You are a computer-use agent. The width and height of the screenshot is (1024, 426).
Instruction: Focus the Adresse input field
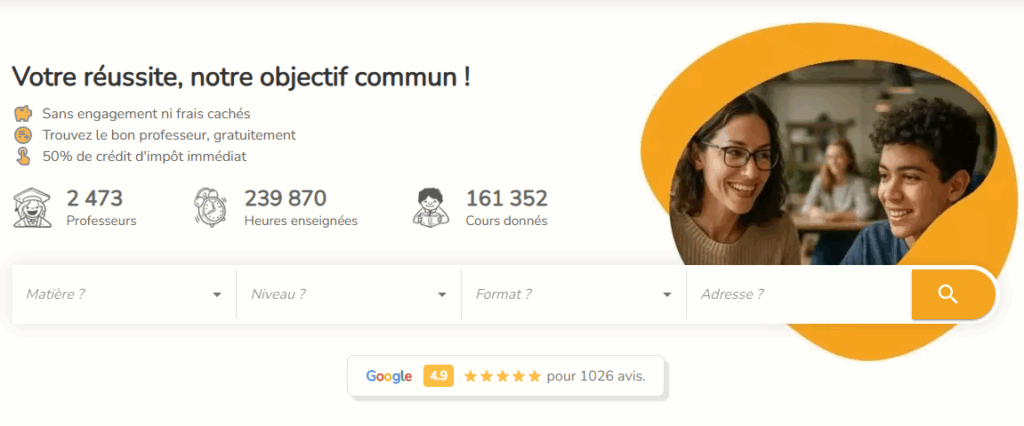pyautogui.click(x=799, y=295)
